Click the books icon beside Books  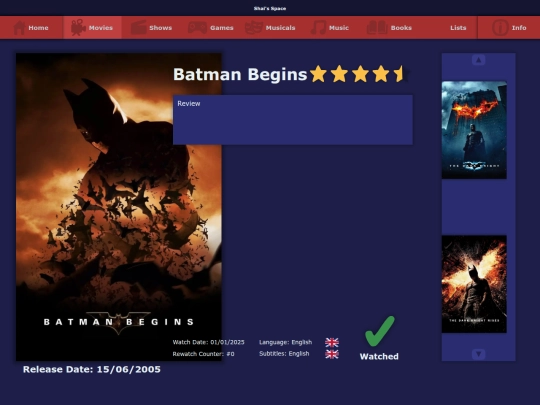[377, 28]
